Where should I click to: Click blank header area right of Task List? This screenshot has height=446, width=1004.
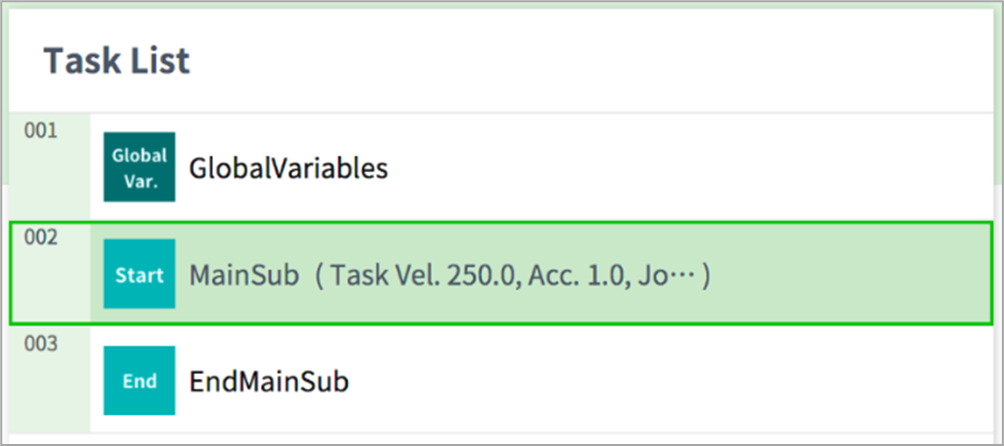[x=600, y=62]
